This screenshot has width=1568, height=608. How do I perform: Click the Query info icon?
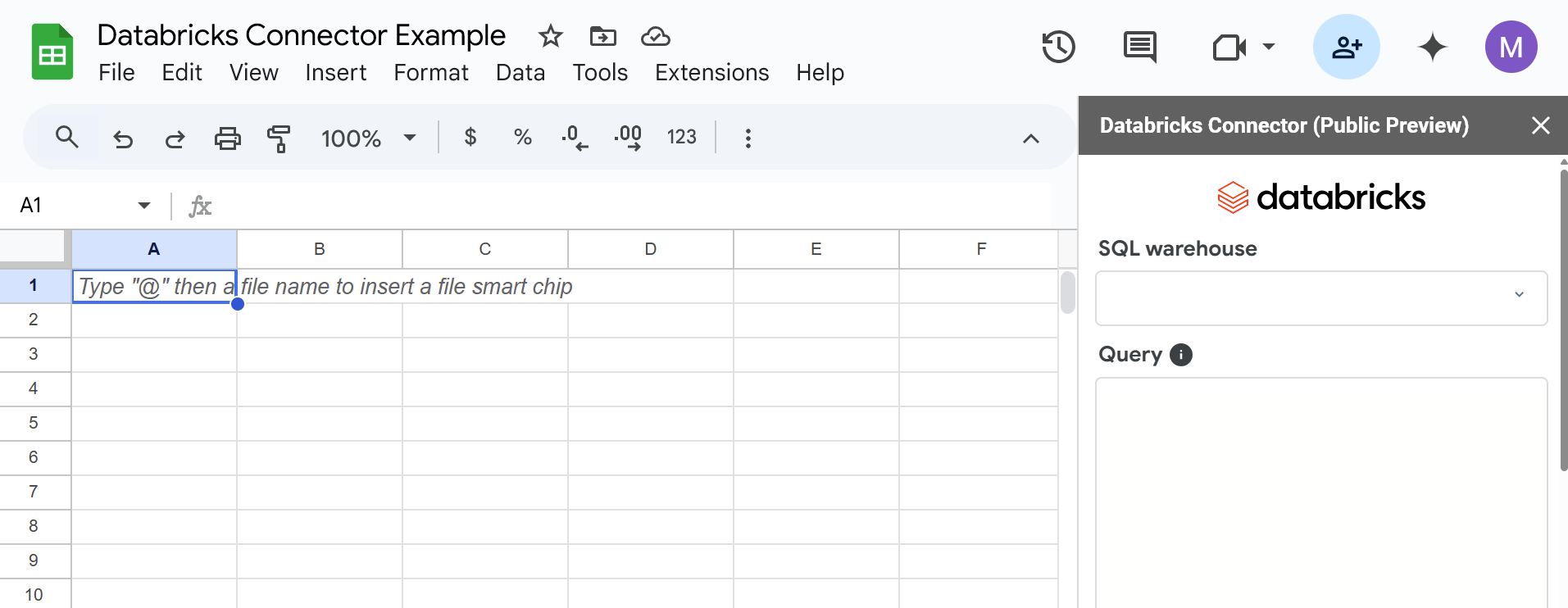pos(1180,355)
